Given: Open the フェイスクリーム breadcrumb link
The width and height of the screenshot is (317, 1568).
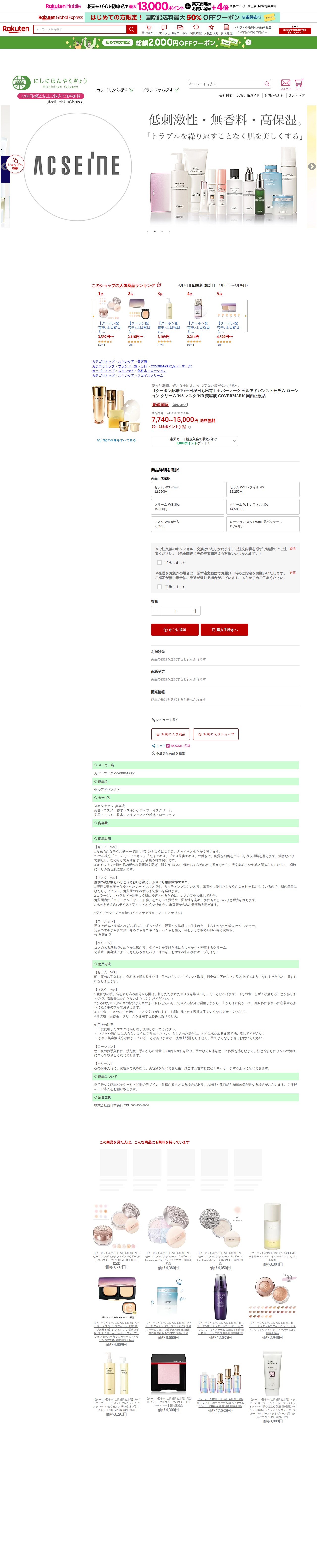Looking at the screenshot, I should tap(150, 376).
